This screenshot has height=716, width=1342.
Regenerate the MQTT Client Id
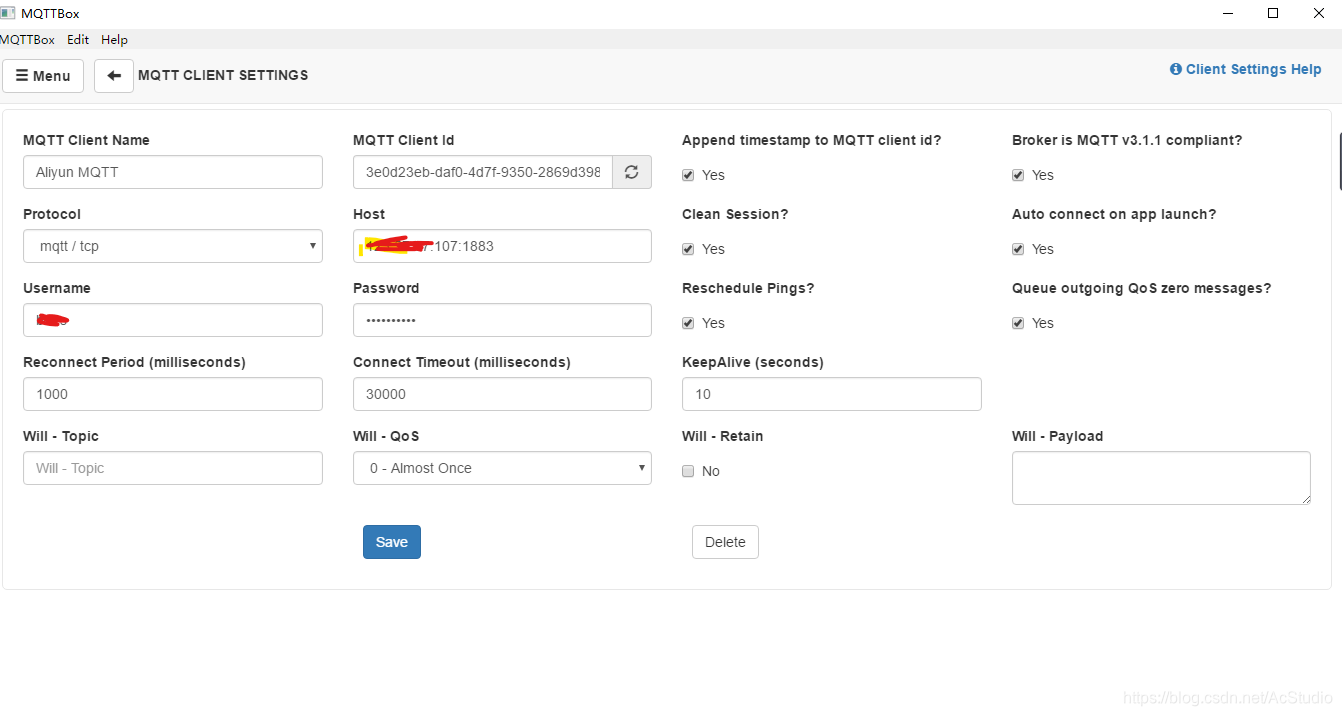point(631,172)
